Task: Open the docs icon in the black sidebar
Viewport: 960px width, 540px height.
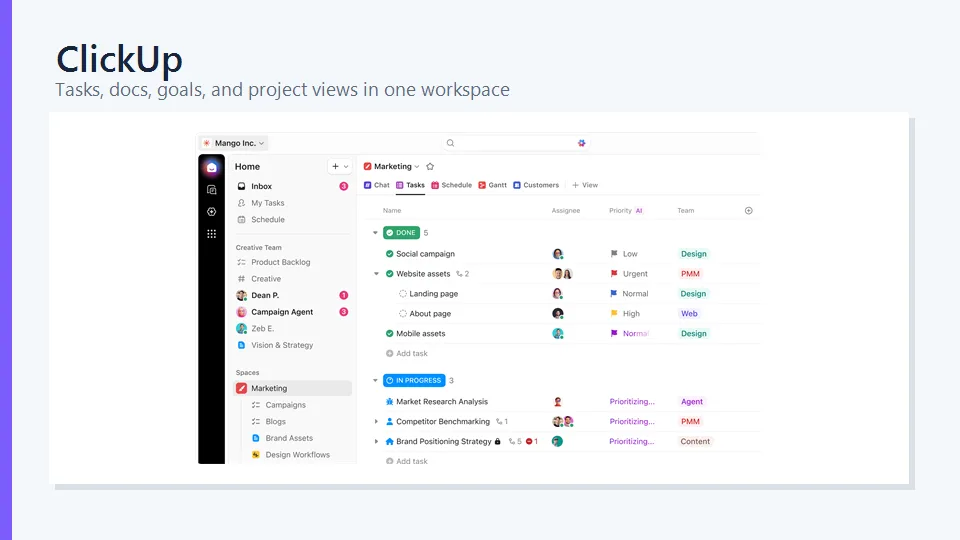Action: (x=211, y=190)
